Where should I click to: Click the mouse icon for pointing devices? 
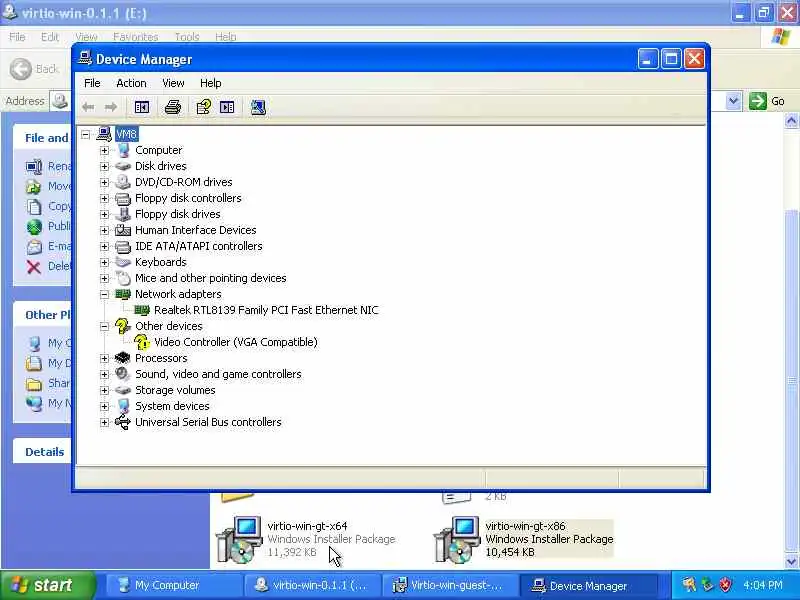coord(123,279)
